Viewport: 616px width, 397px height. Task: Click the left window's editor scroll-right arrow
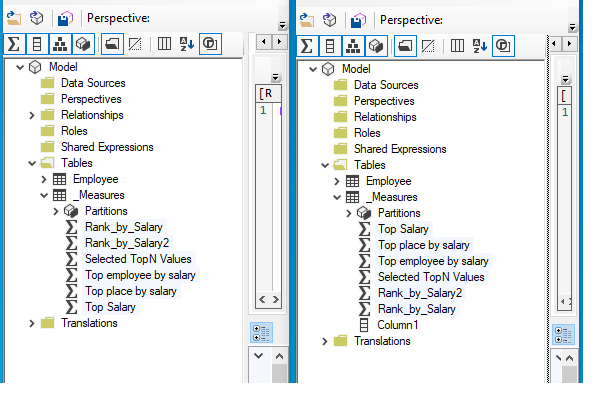pyautogui.click(x=275, y=300)
